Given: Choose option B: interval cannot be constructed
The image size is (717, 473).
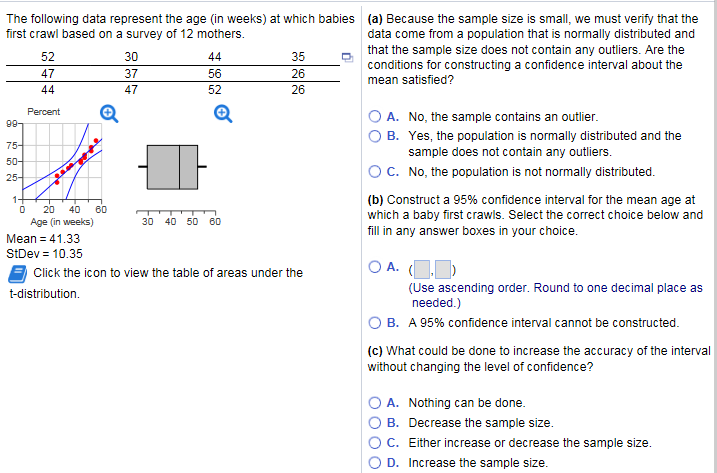Looking at the screenshot, I should [x=377, y=323].
